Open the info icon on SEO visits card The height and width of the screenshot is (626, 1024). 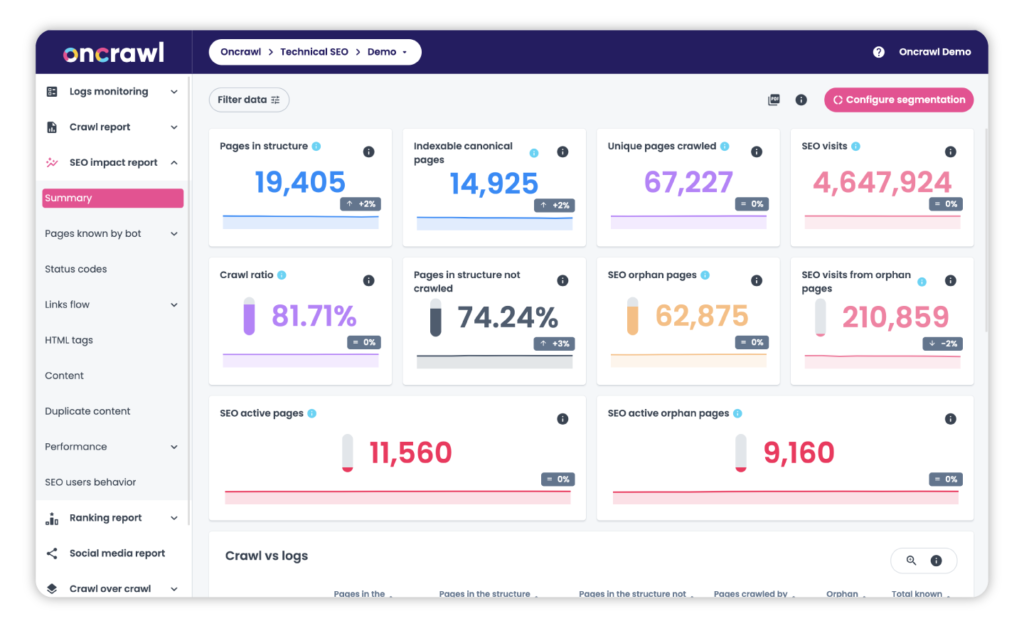949,151
